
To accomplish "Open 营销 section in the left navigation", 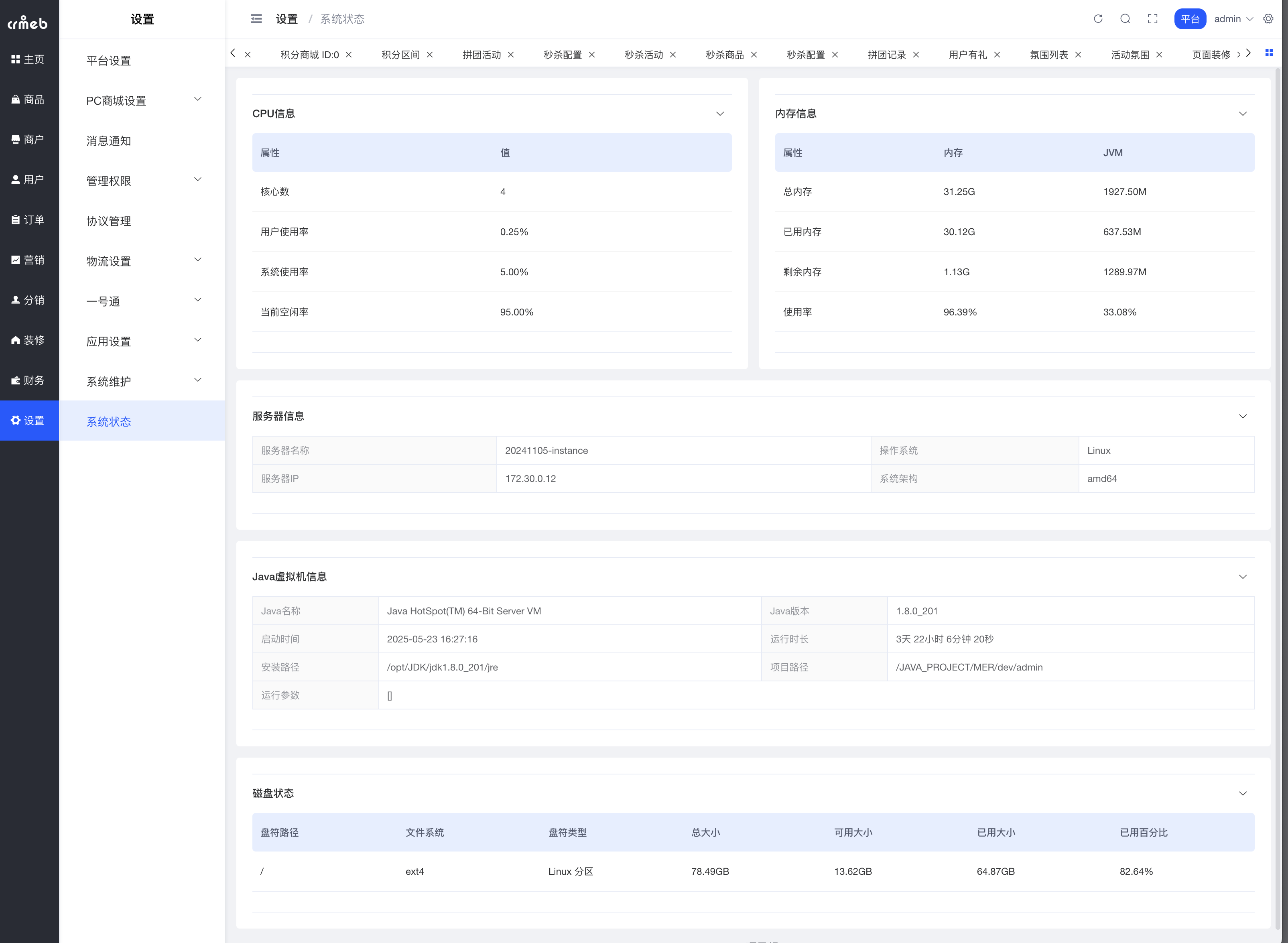I will [x=28, y=260].
